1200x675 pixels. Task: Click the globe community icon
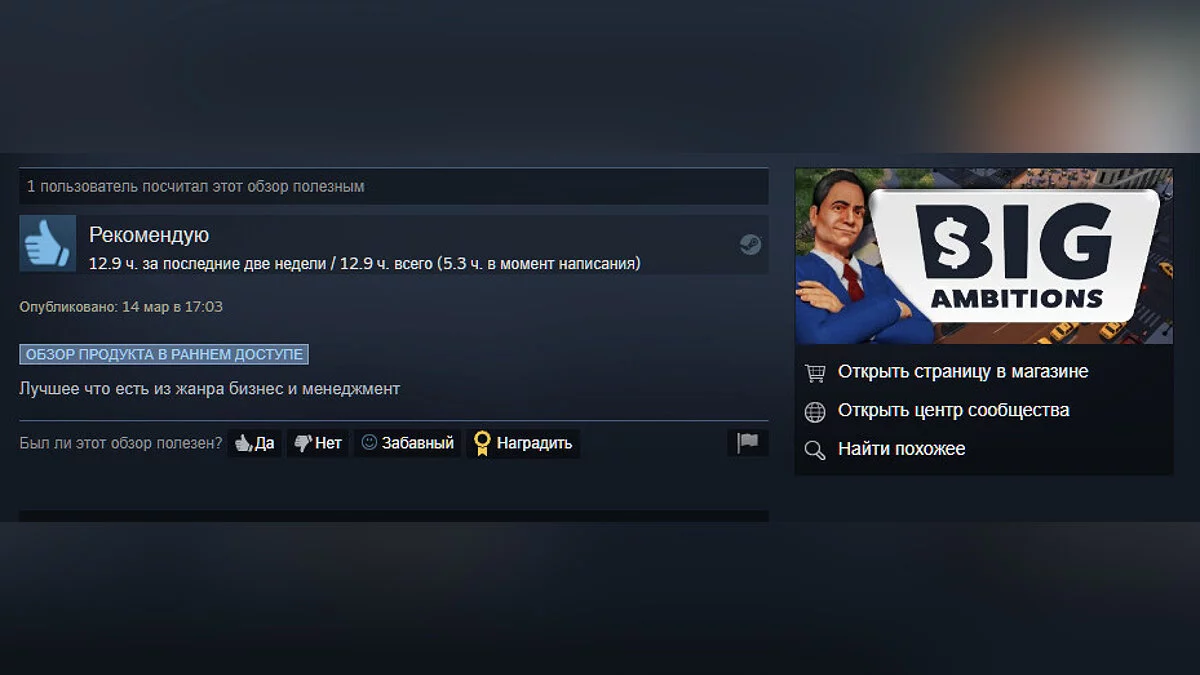816,411
